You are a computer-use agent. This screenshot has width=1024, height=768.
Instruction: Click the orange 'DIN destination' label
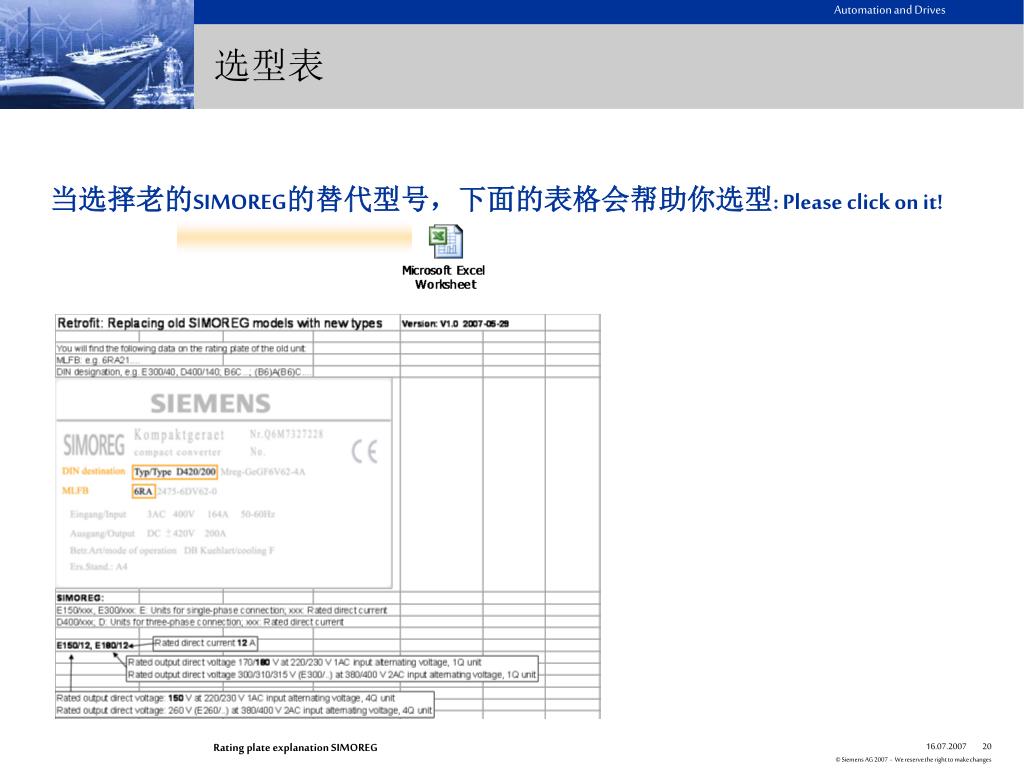[93, 471]
